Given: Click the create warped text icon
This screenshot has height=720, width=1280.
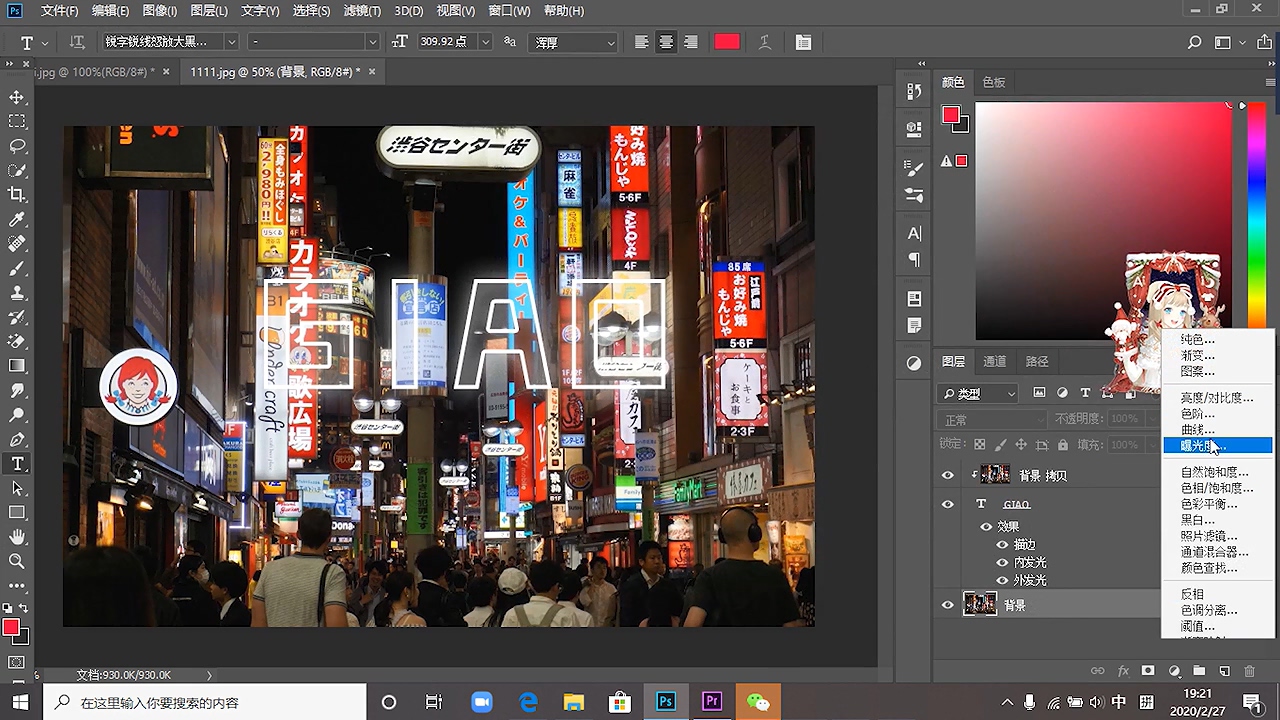Looking at the screenshot, I should click(x=765, y=43).
